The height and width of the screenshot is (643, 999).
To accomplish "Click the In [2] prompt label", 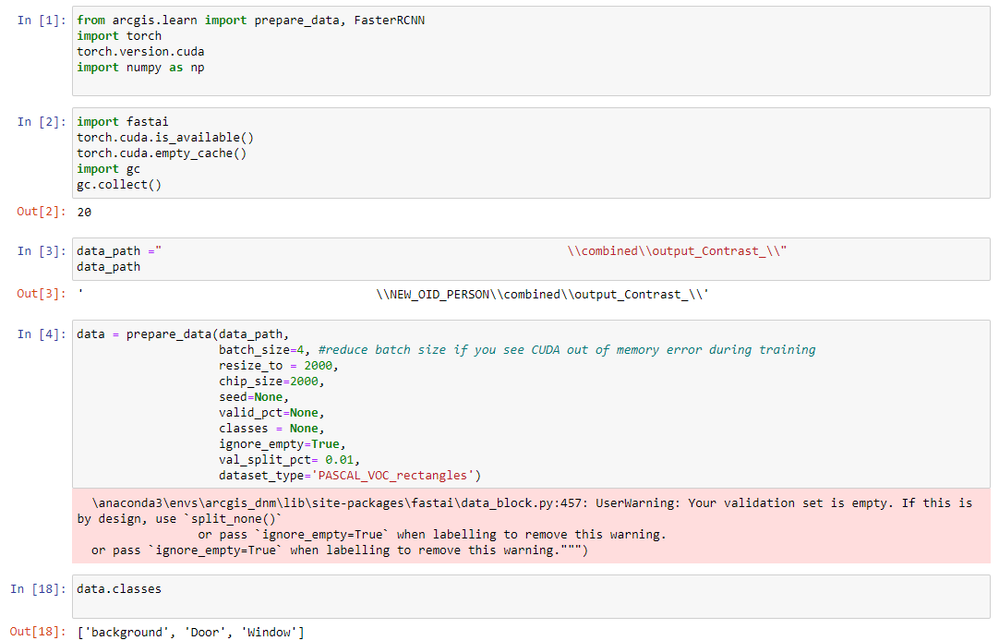I will tap(38, 122).
